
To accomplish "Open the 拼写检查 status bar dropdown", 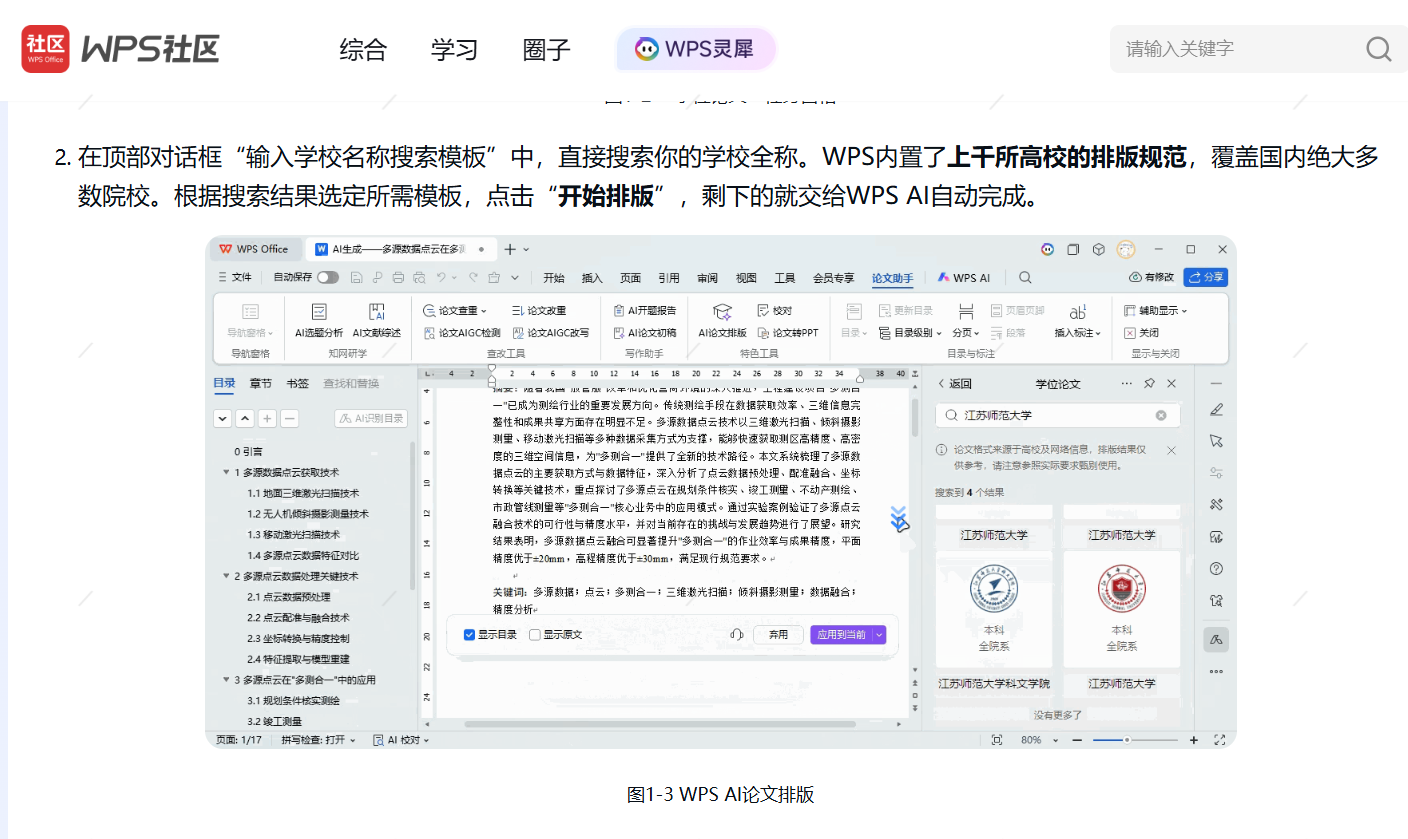I will pyautogui.click(x=318, y=740).
